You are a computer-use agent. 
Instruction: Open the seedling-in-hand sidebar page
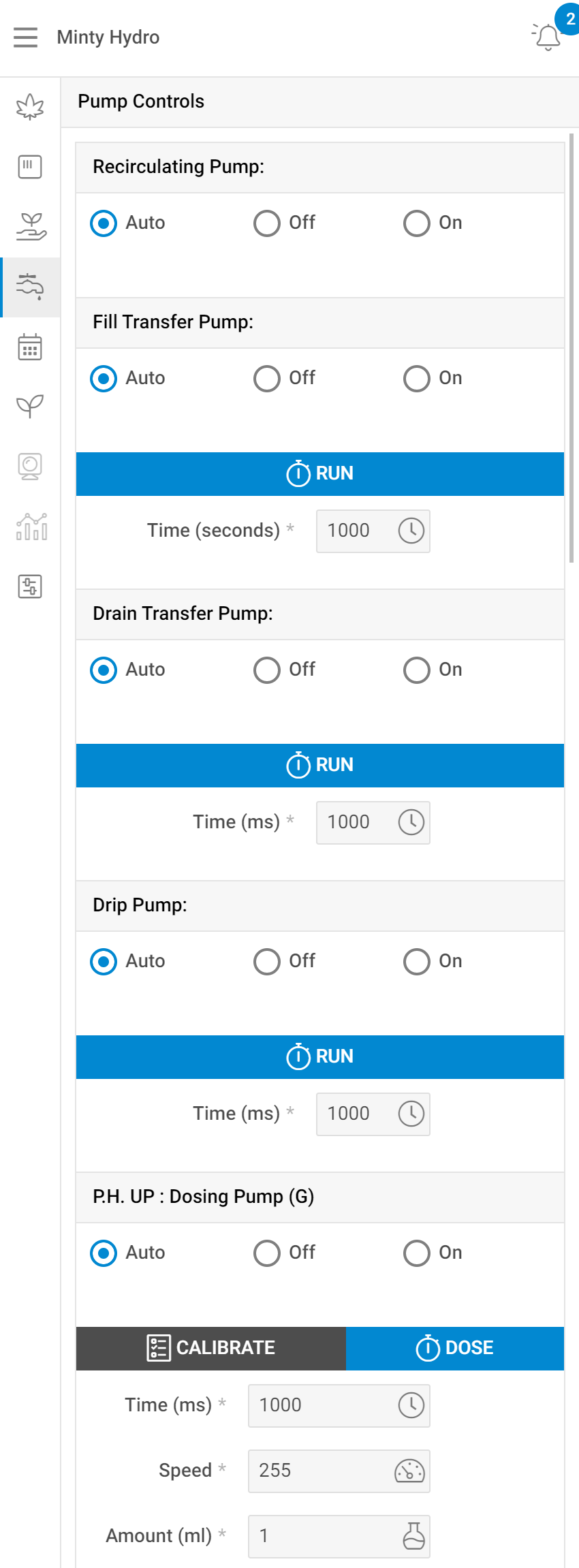pos(30,227)
